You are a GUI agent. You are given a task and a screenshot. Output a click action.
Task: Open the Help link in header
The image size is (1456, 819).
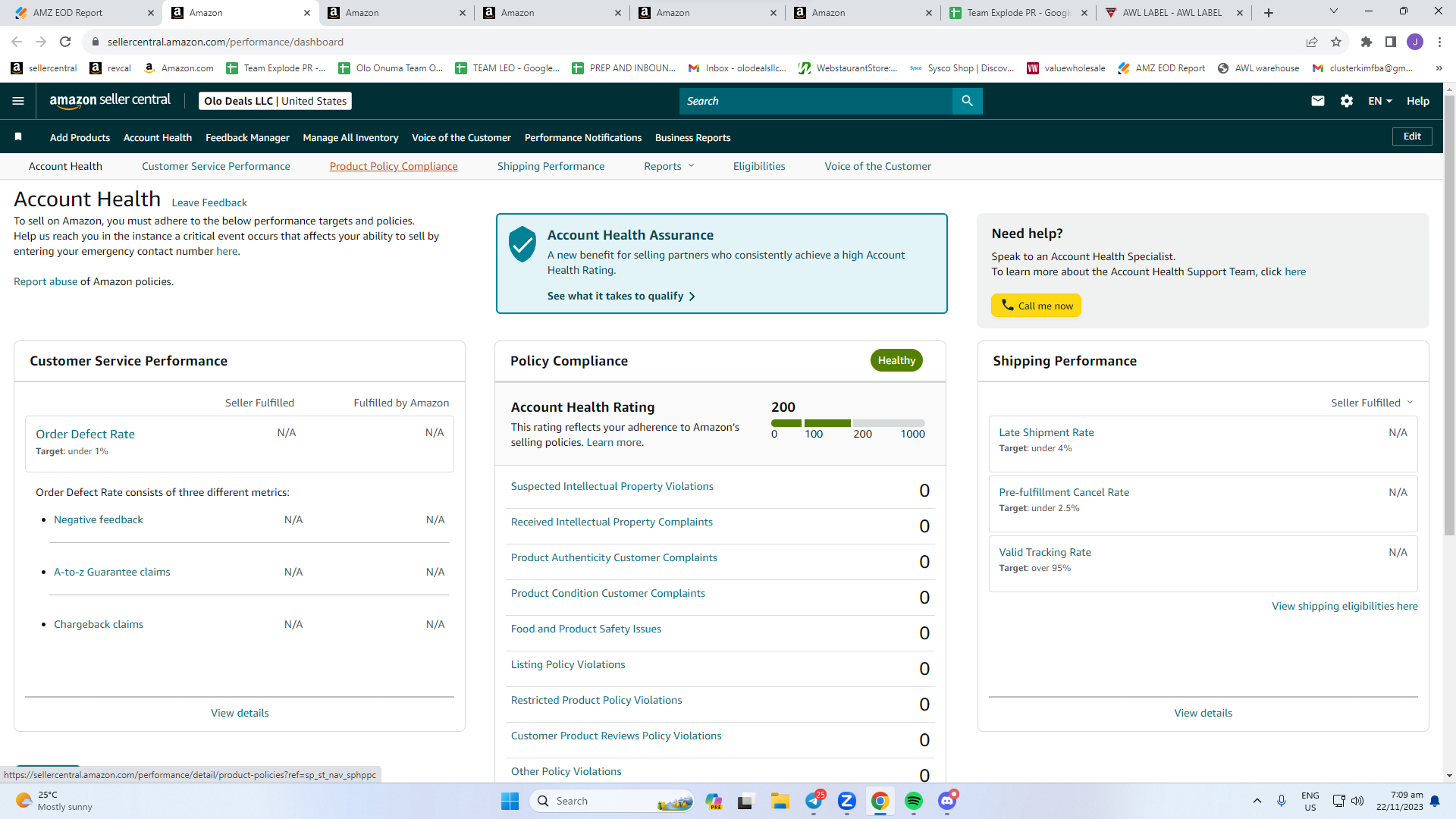tap(1418, 101)
